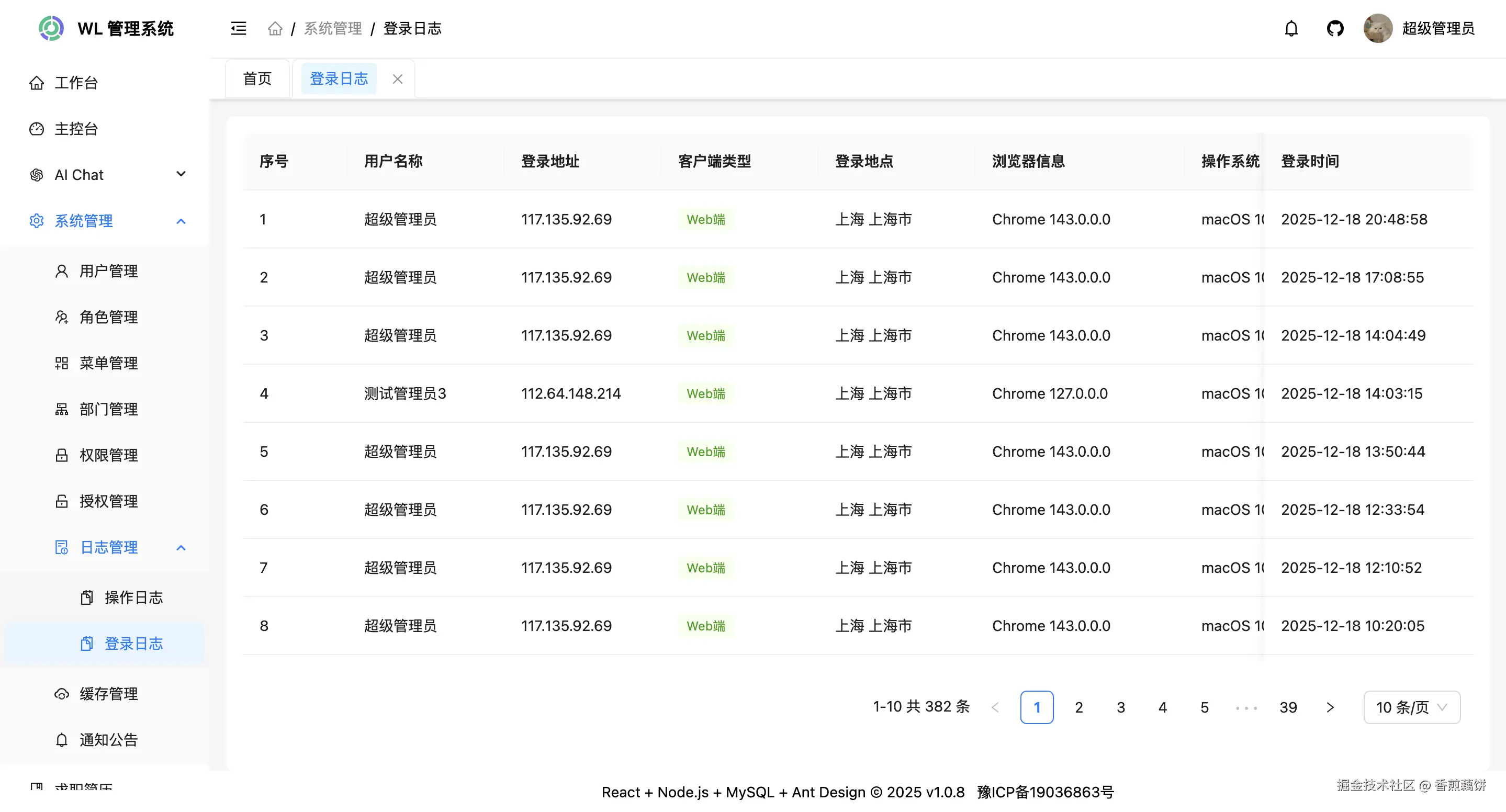Open the 10 条/页 page size dropdown
This screenshot has width=1506, height=812.
pyautogui.click(x=1411, y=707)
